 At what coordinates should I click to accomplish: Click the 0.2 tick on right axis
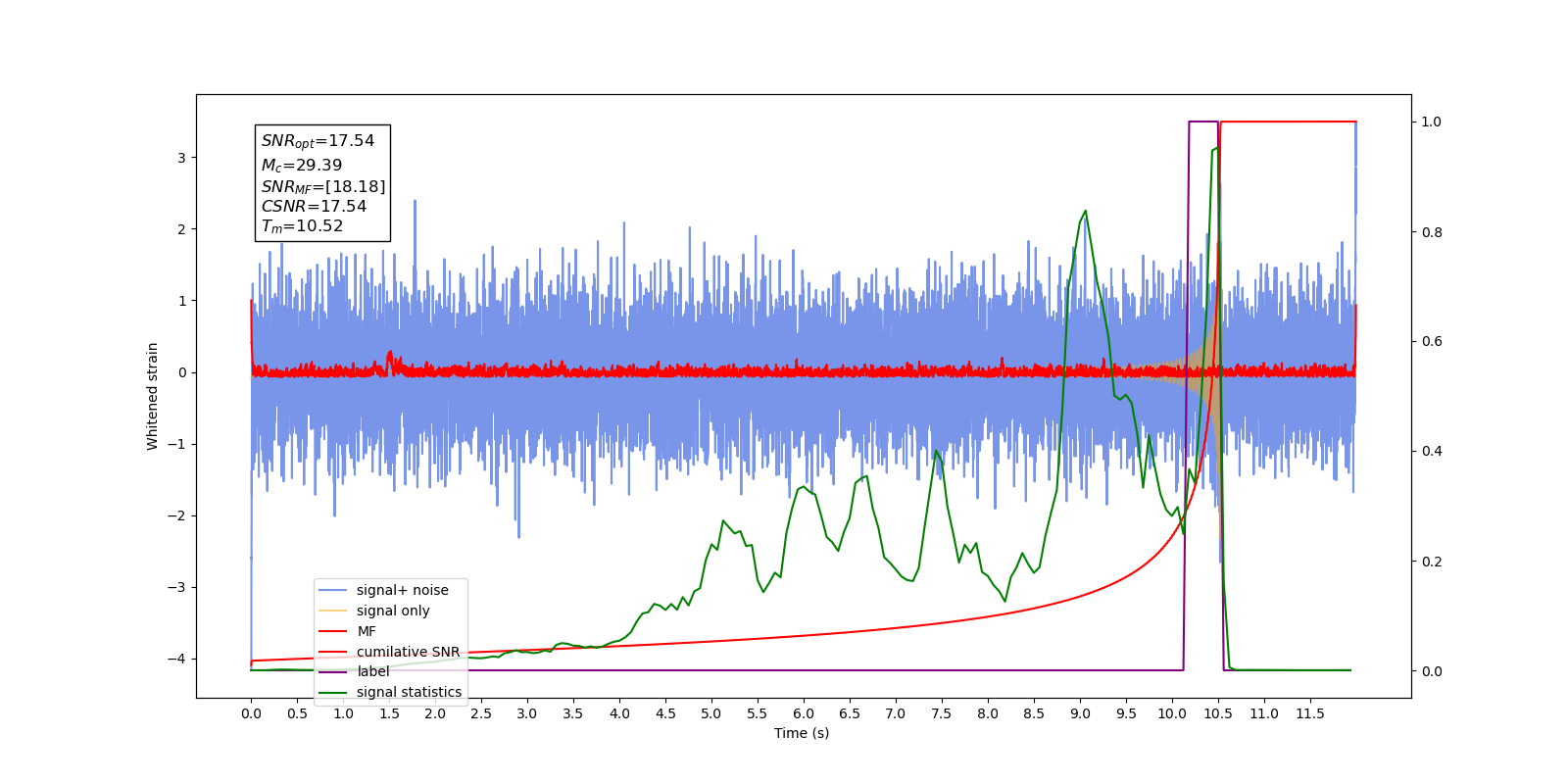(x=1432, y=562)
